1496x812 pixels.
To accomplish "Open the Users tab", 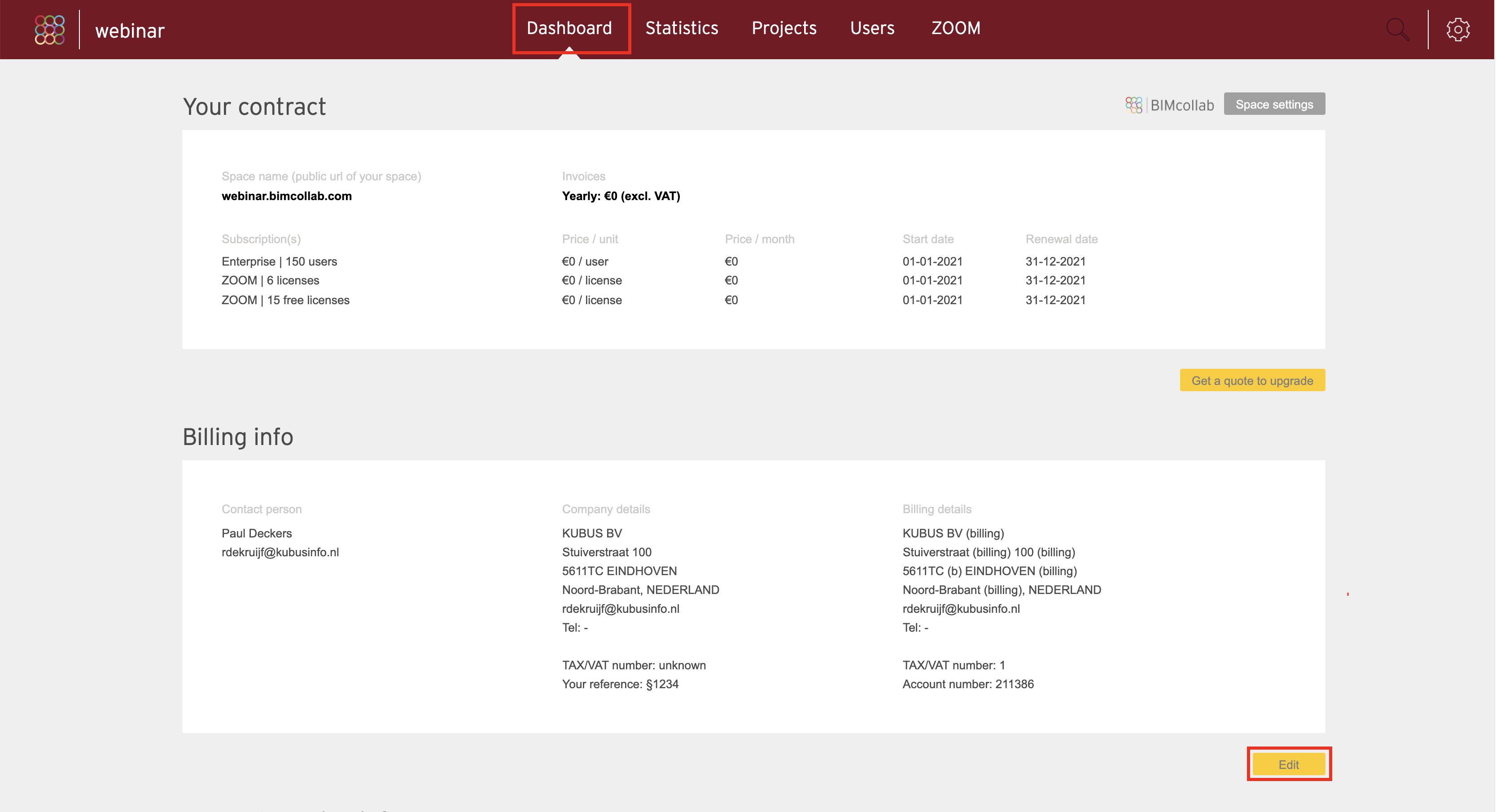I will 872,28.
